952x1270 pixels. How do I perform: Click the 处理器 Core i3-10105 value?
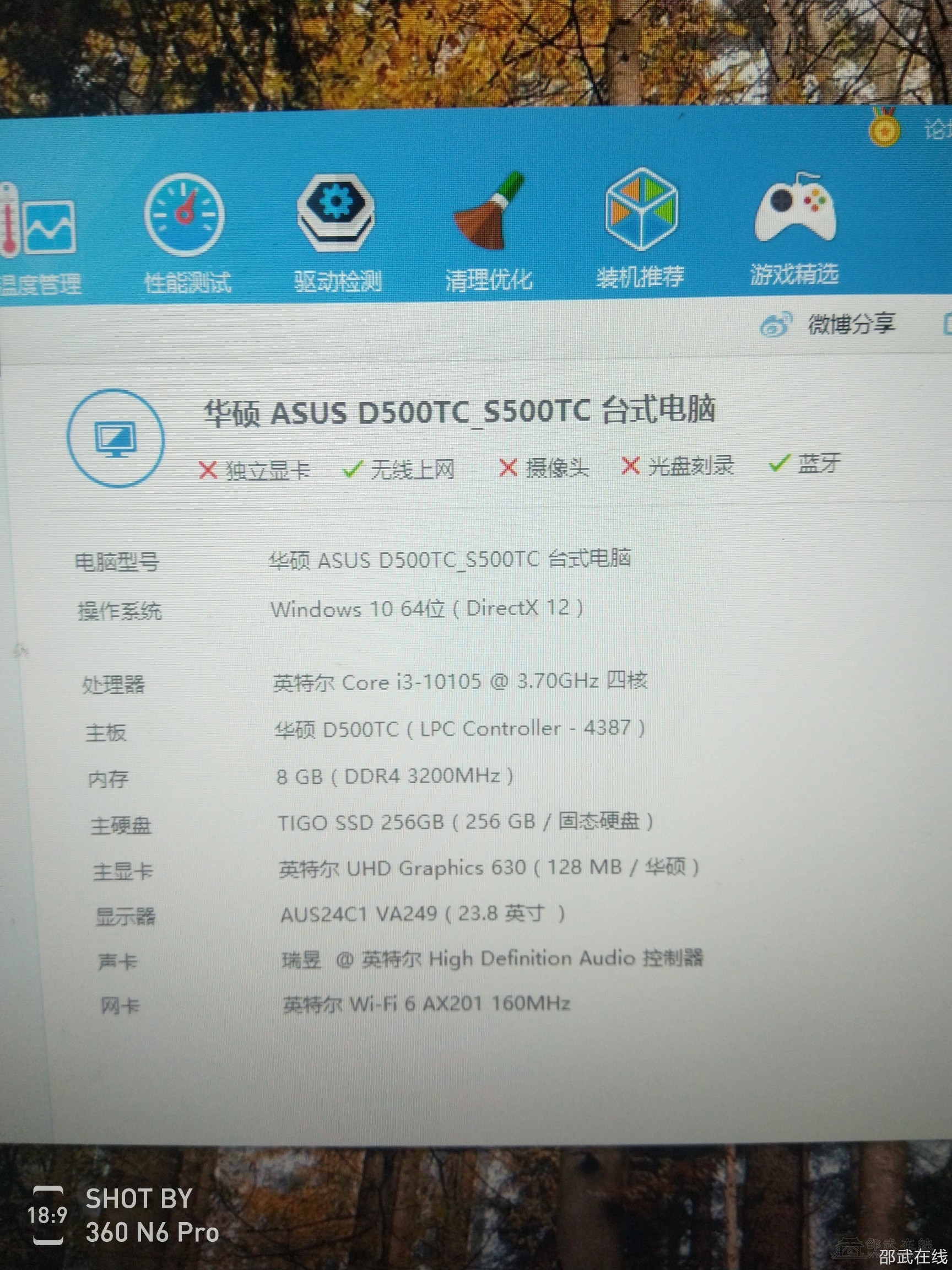click(x=459, y=682)
